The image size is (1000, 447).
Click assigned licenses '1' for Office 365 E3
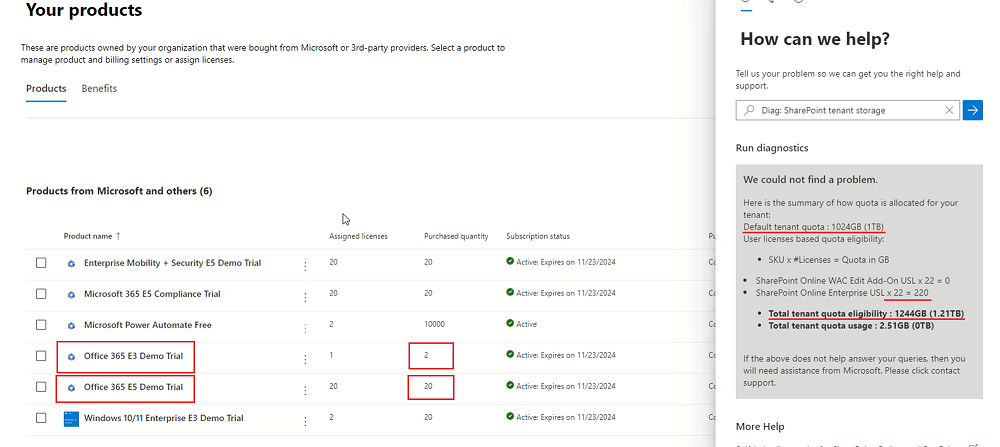tap(331, 356)
